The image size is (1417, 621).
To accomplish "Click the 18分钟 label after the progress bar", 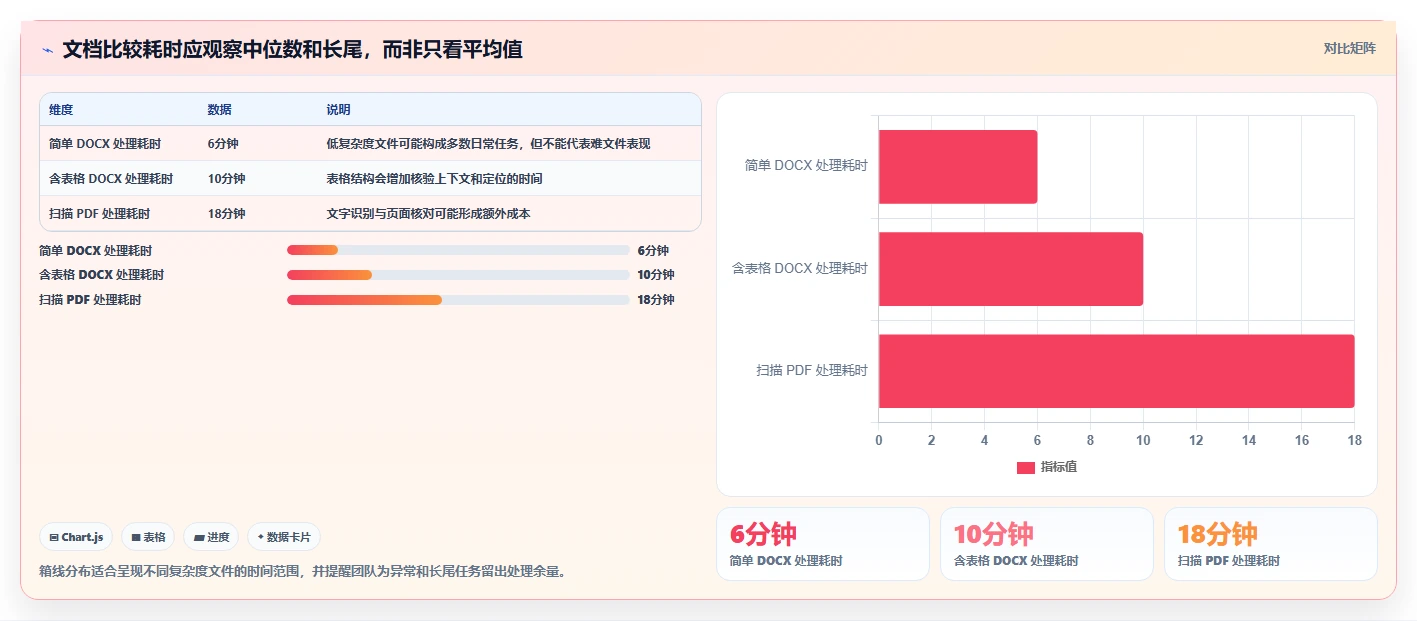I will point(656,300).
